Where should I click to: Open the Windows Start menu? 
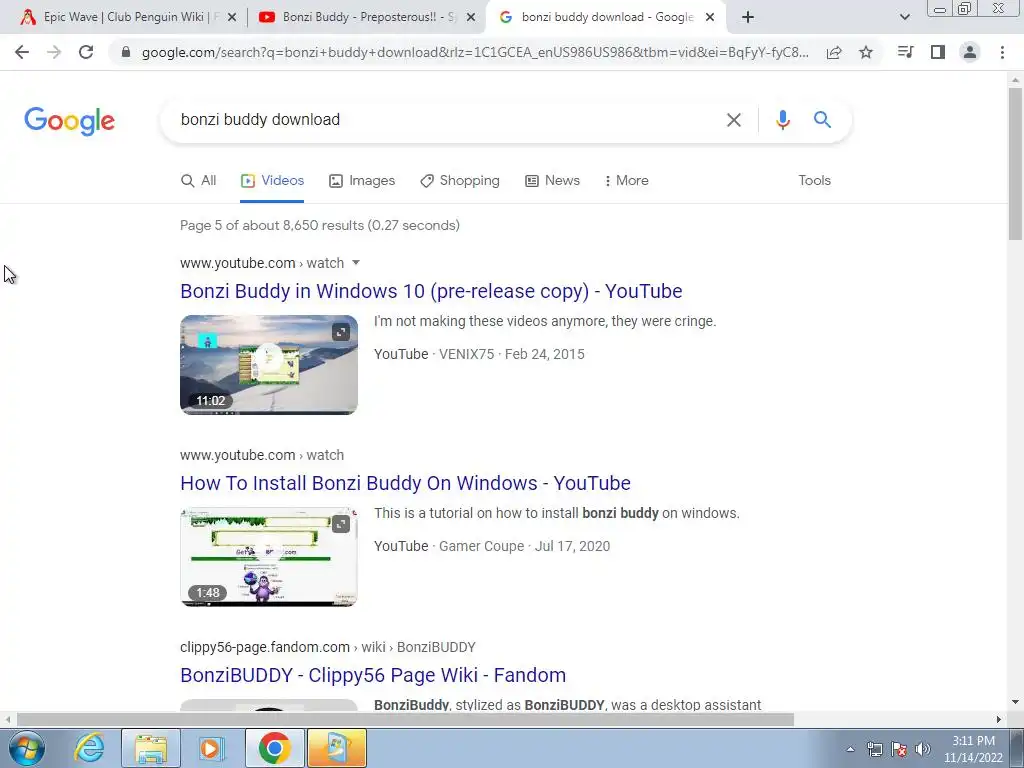click(26, 748)
